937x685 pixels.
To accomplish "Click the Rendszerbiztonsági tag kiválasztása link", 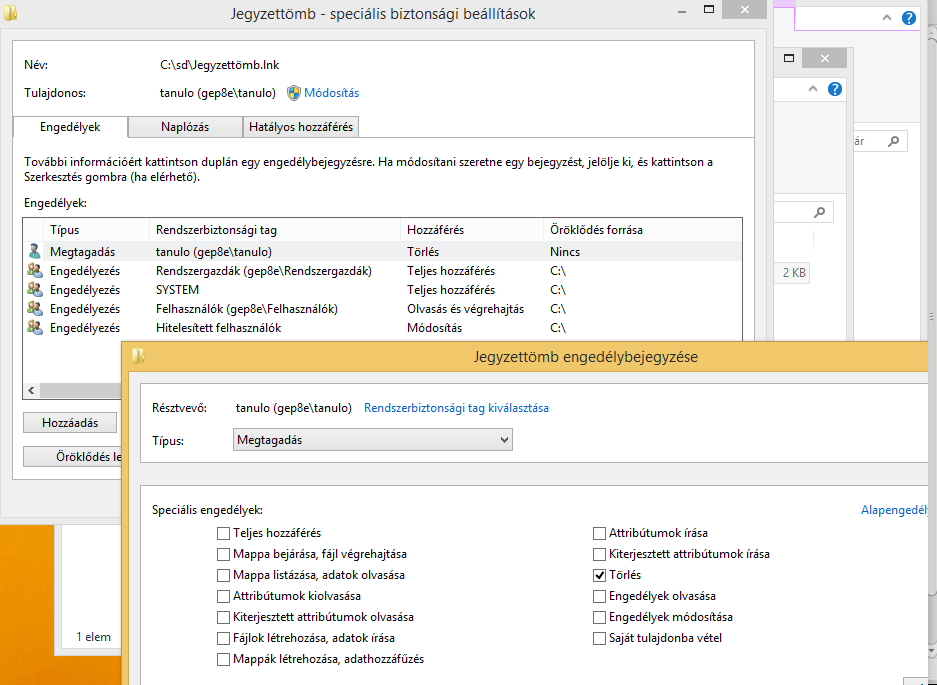I will 456,408.
